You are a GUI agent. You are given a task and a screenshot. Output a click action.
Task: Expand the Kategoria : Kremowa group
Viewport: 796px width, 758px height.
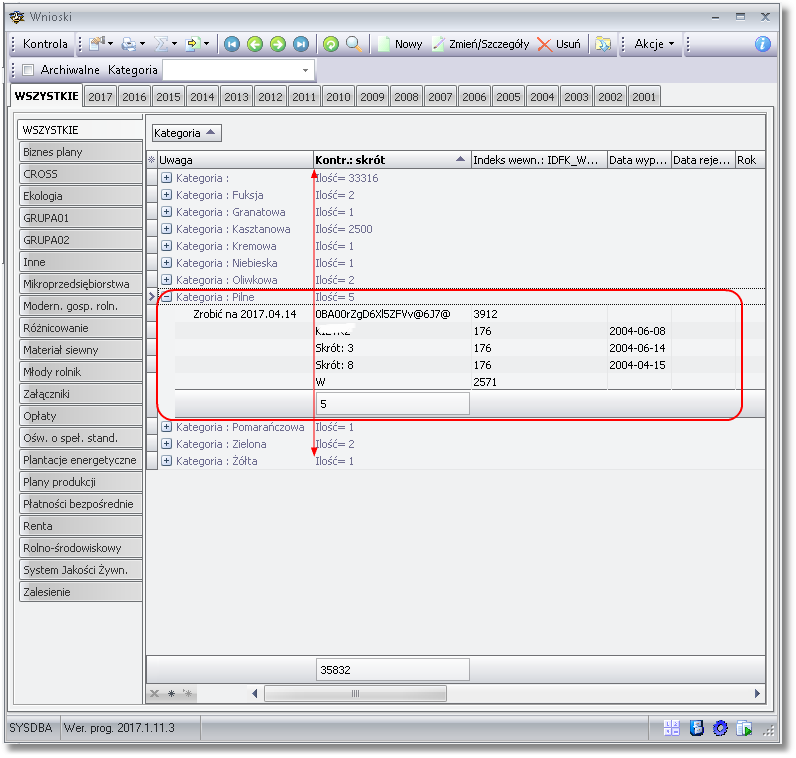(167, 246)
